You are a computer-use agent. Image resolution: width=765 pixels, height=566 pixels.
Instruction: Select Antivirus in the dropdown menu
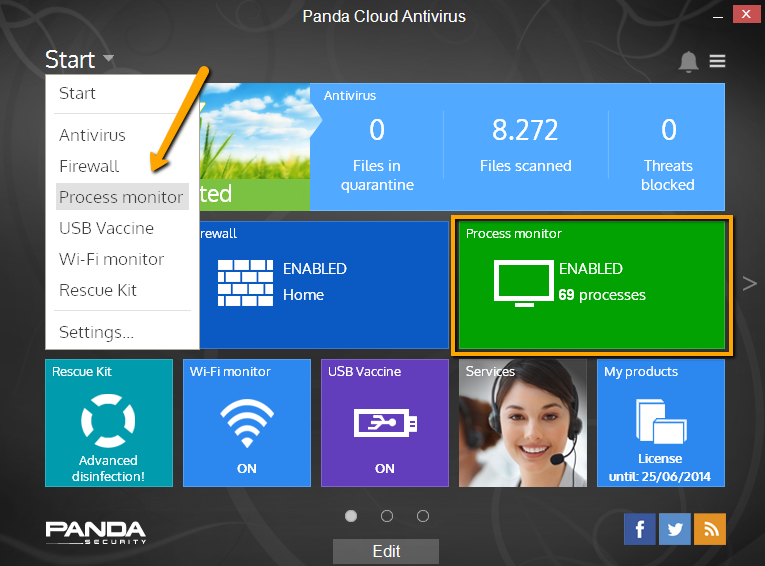tap(92, 135)
